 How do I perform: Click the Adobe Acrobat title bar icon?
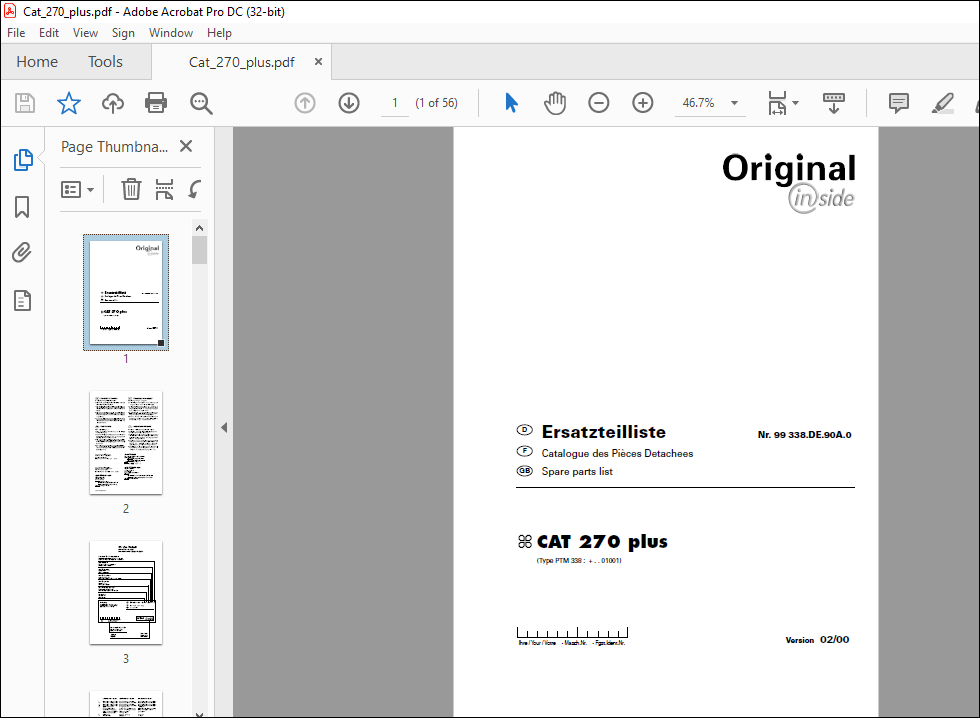(10, 11)
